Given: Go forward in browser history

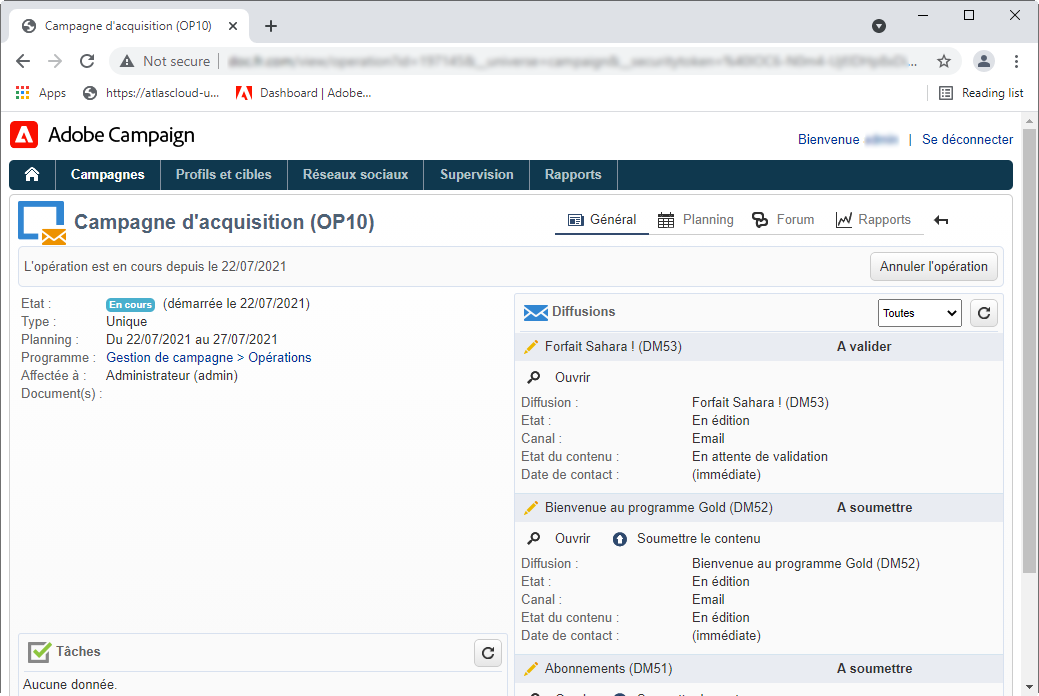Looking at the screenshot, I should (x=55, y=61).
